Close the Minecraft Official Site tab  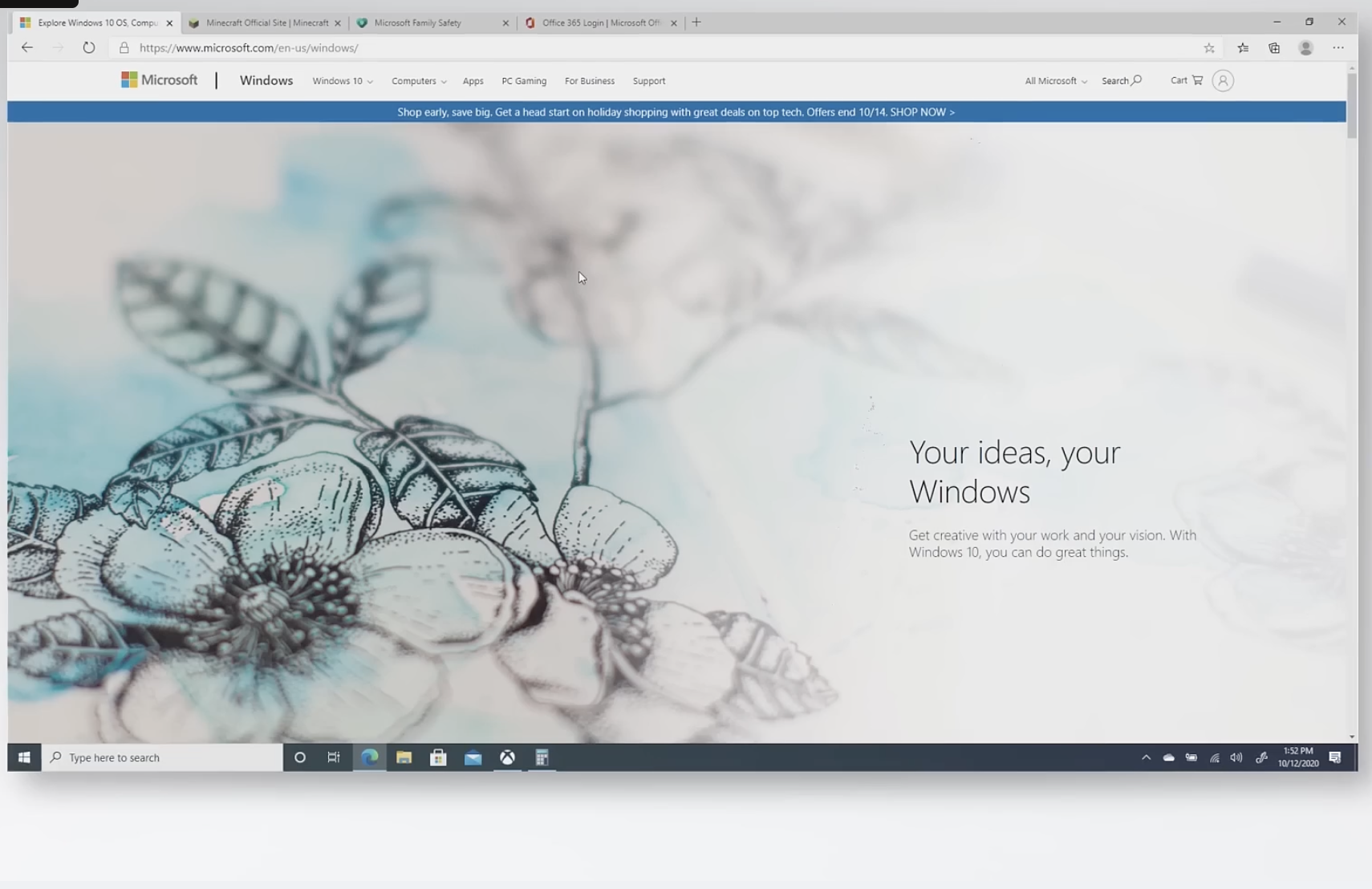pos(337,23)
